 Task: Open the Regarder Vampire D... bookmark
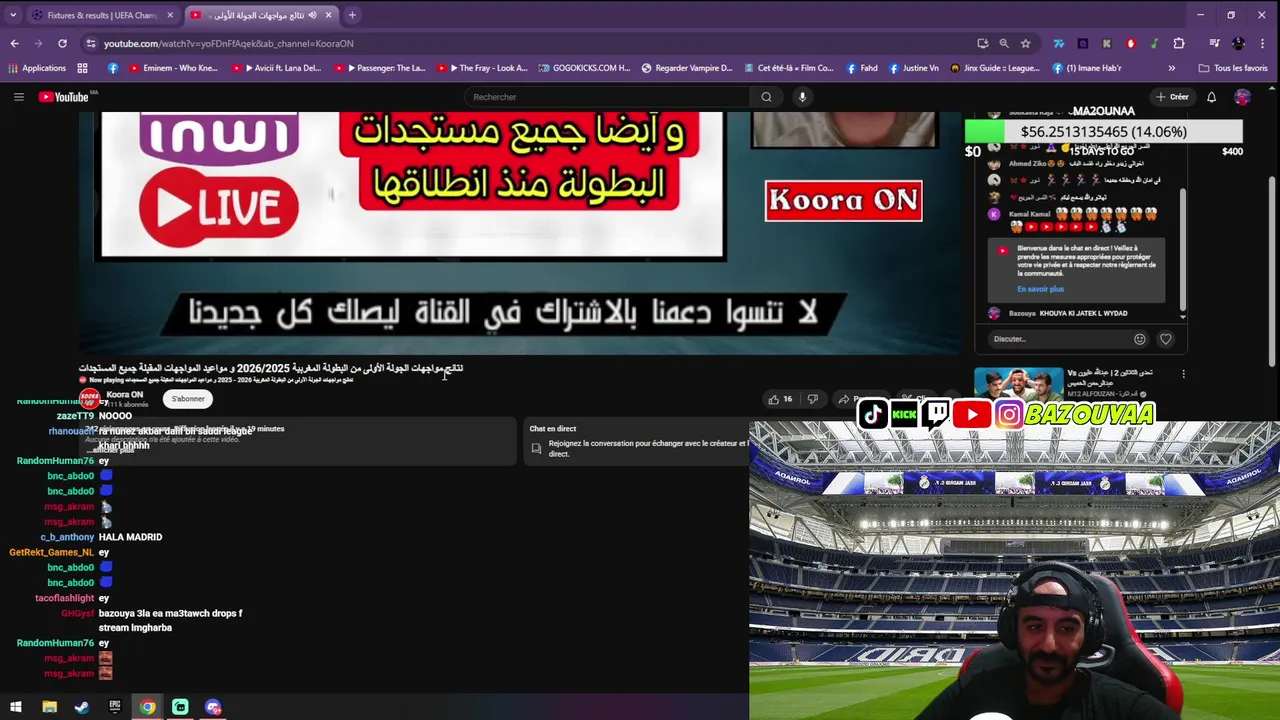click(x=689, y=68)
